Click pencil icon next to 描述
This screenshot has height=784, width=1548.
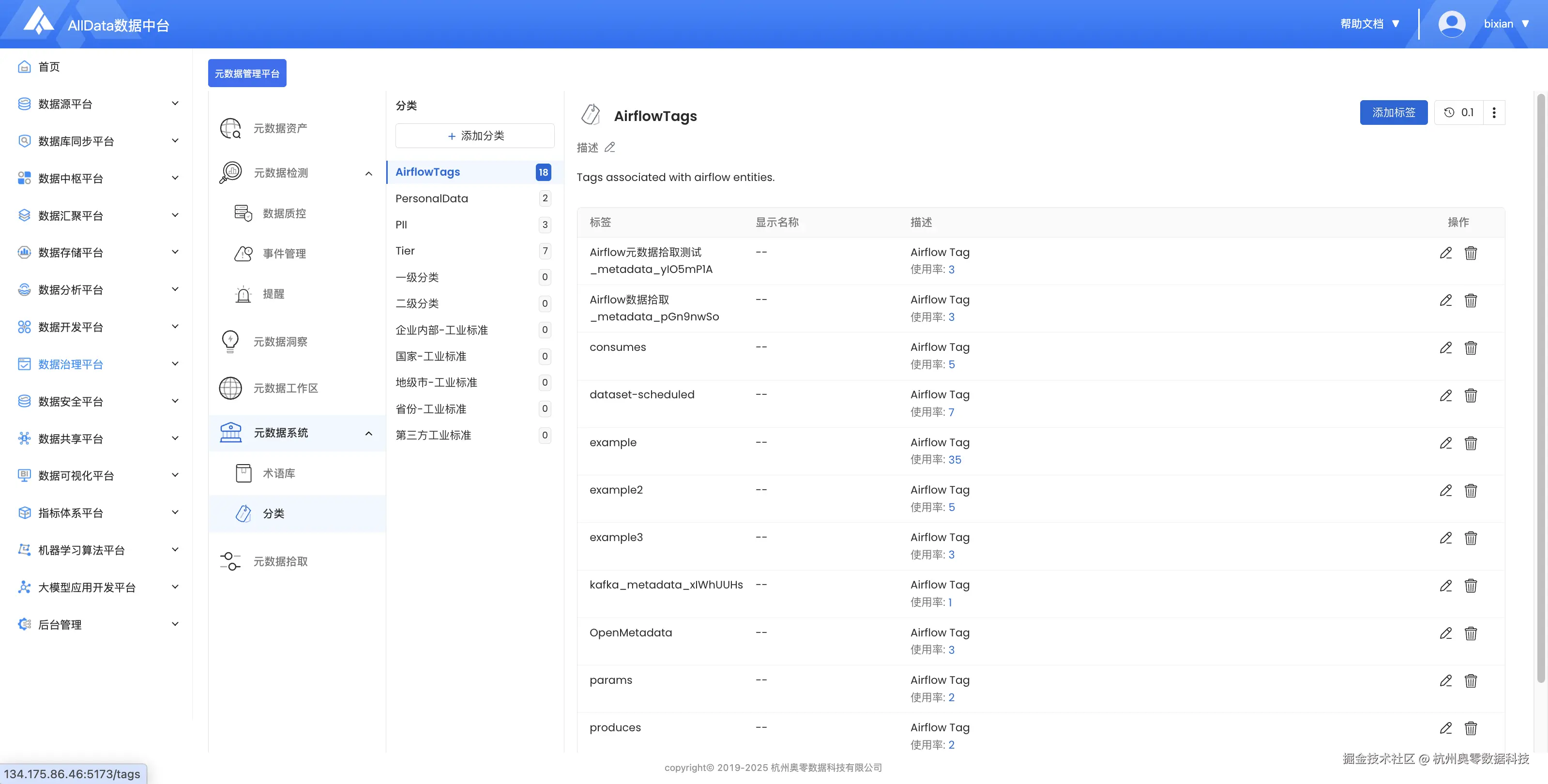pos(610,147)
